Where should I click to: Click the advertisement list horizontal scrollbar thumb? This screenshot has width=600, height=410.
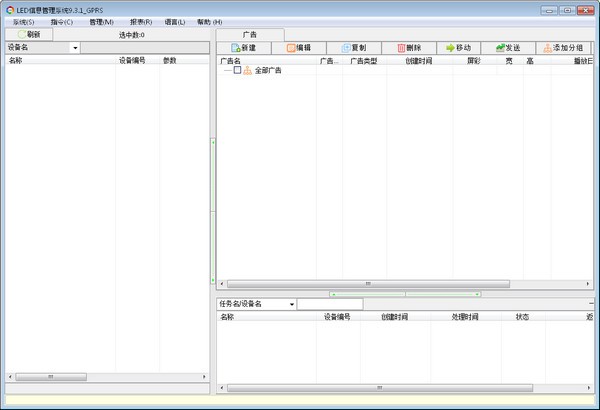368,284
